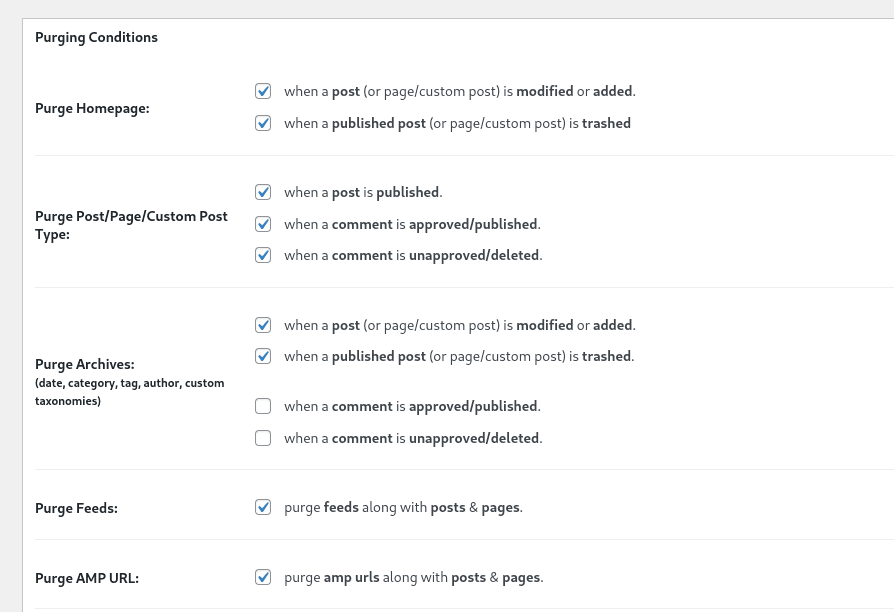
Task: Click label text 'purge feeds along with posts & pages'
Action: click(x=403, y=507)
